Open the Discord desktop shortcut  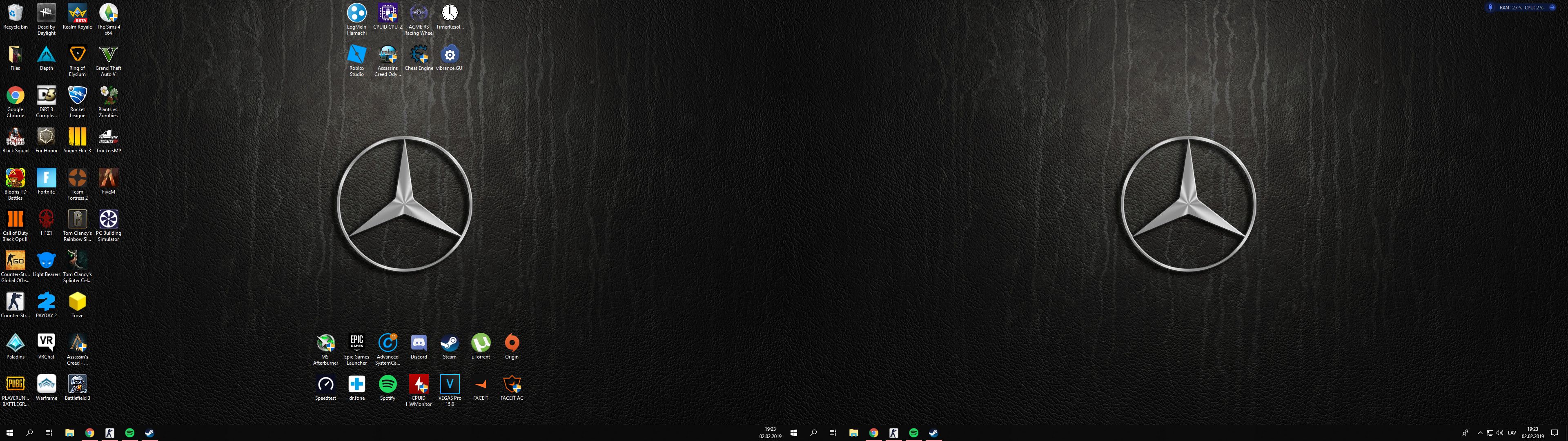(x=419, y=347)
